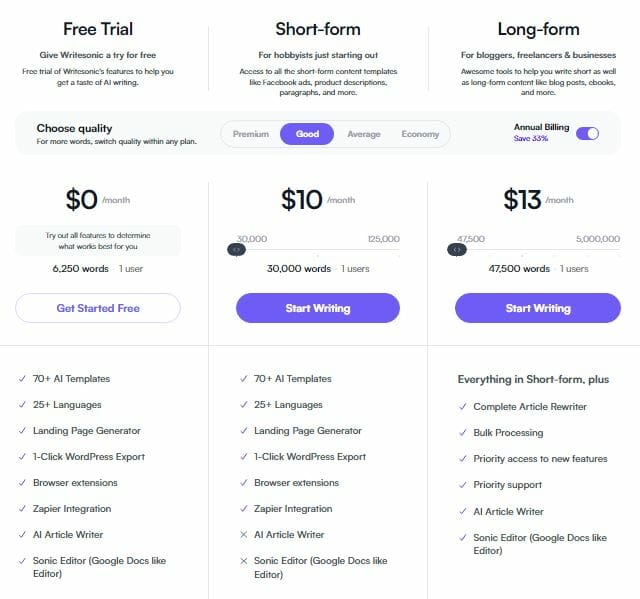Click Start Writing under Long-form plan

[x=538, y=308]
